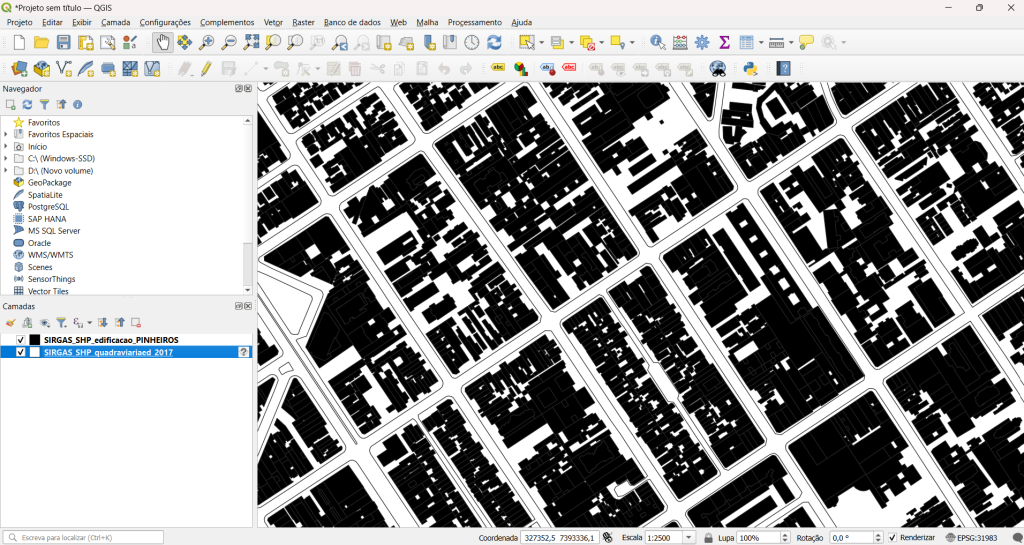Click the coordinate toggle extents icon
The height and width of the screenshot is (545, 1024).
[607, 538]
